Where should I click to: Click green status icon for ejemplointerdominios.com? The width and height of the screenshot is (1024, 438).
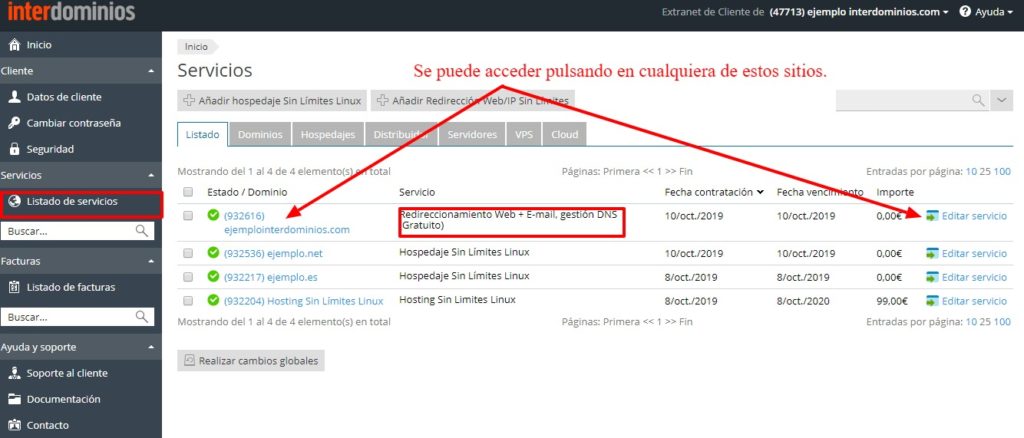213,215
